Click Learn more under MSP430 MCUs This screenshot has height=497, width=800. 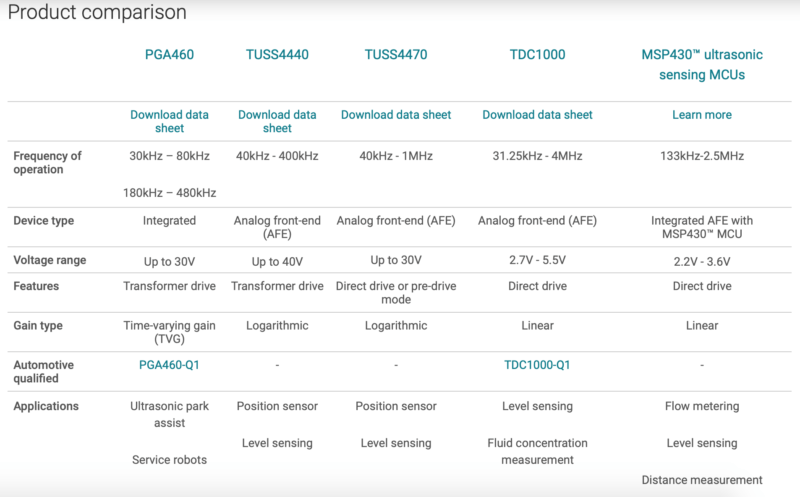tap(702, 115)
